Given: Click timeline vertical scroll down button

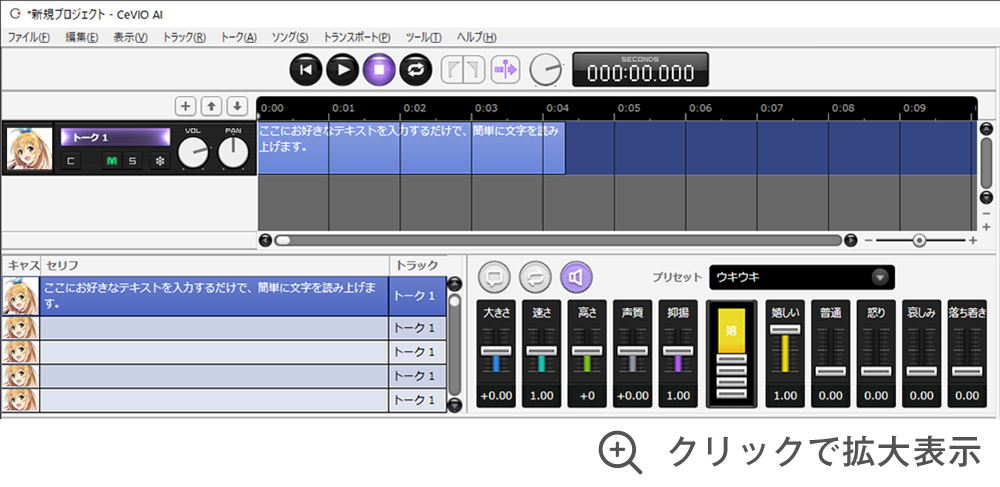Looking at the screenshot, I should [986, 197].
